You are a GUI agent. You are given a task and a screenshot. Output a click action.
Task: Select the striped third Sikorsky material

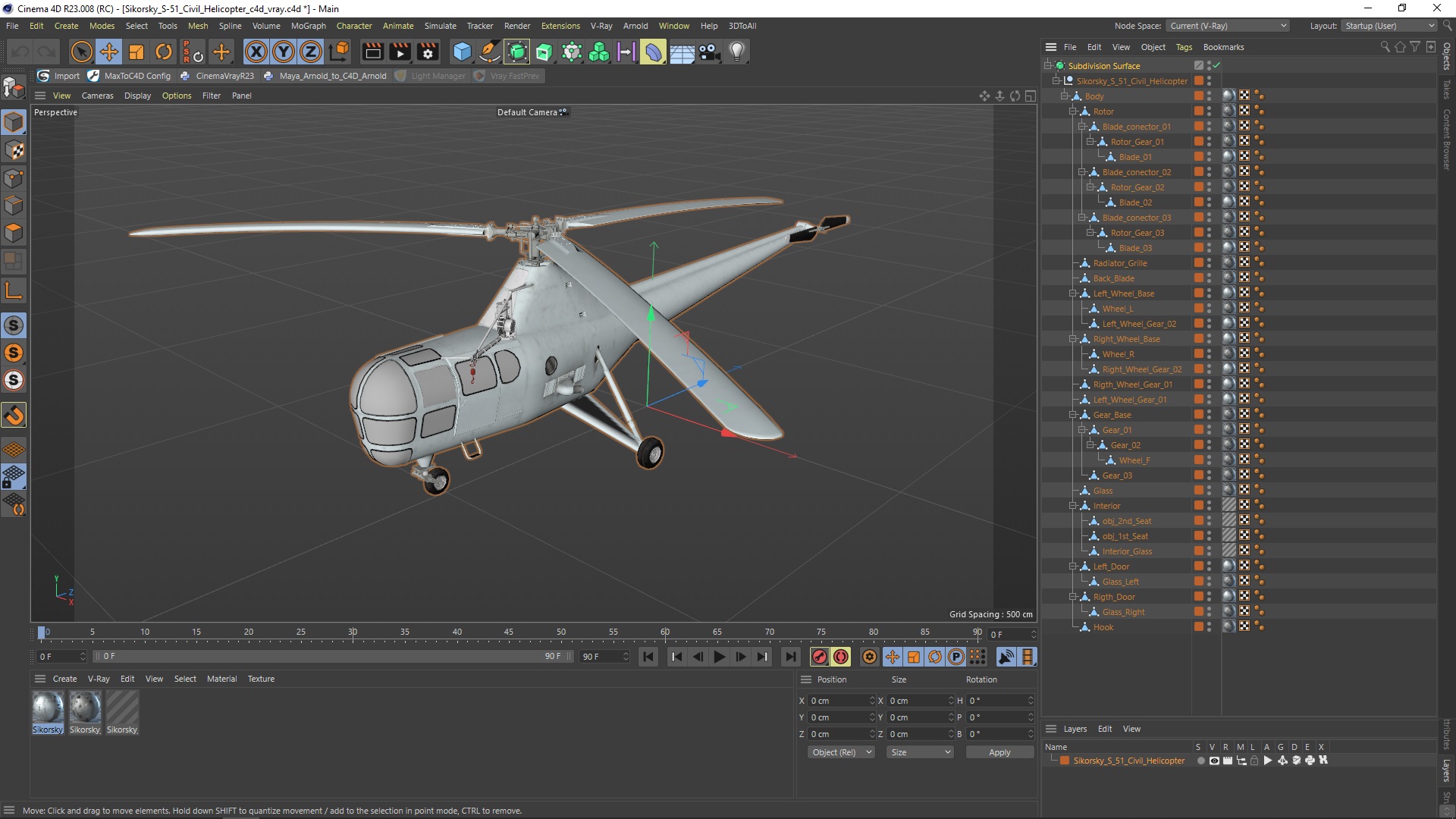[122, 707]
